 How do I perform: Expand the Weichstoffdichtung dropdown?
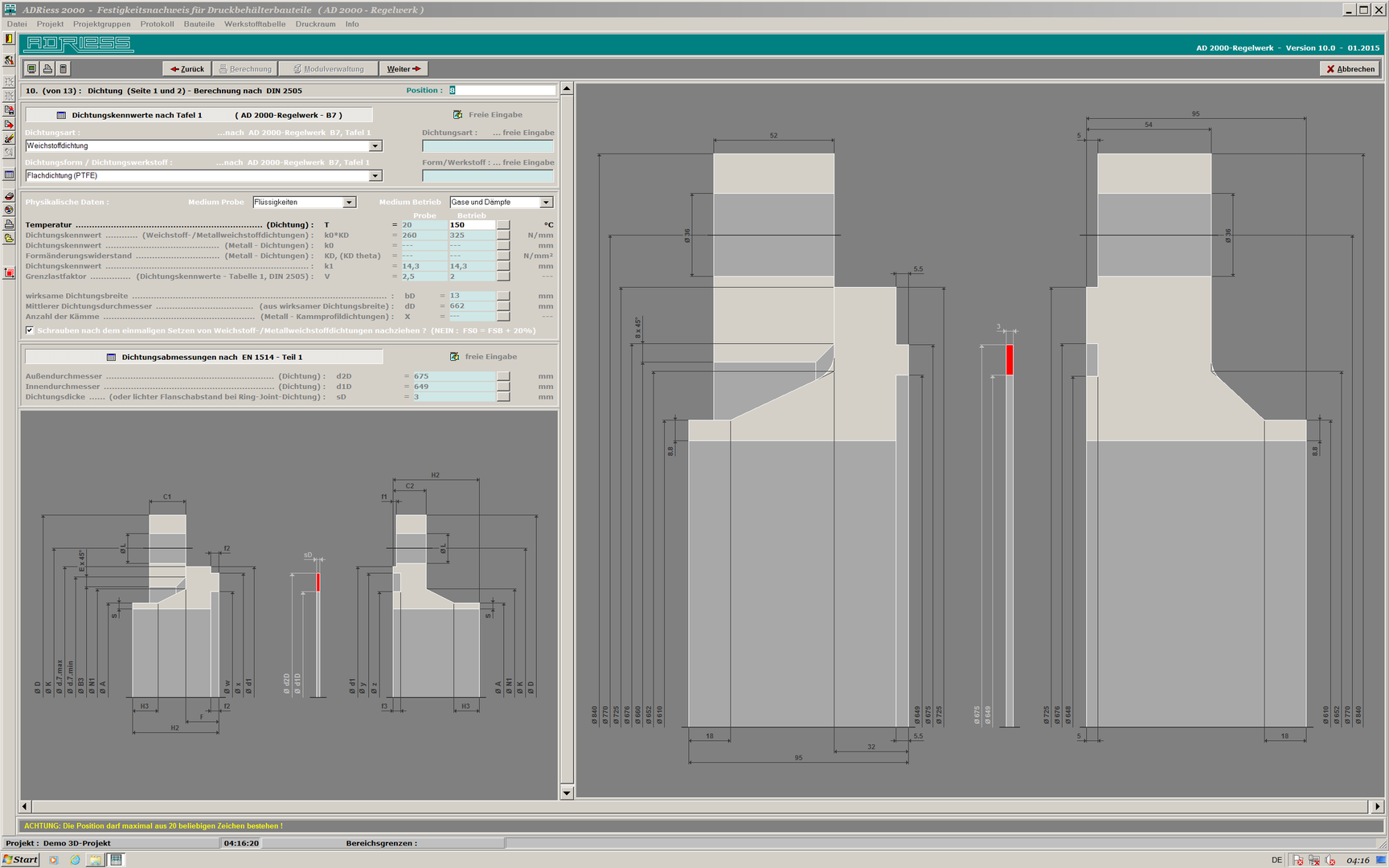tap(375, 146)
